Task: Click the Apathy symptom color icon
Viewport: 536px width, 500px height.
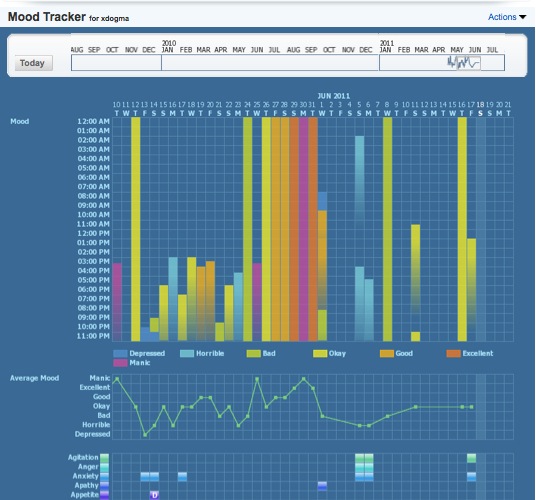Action: point(104,485)
